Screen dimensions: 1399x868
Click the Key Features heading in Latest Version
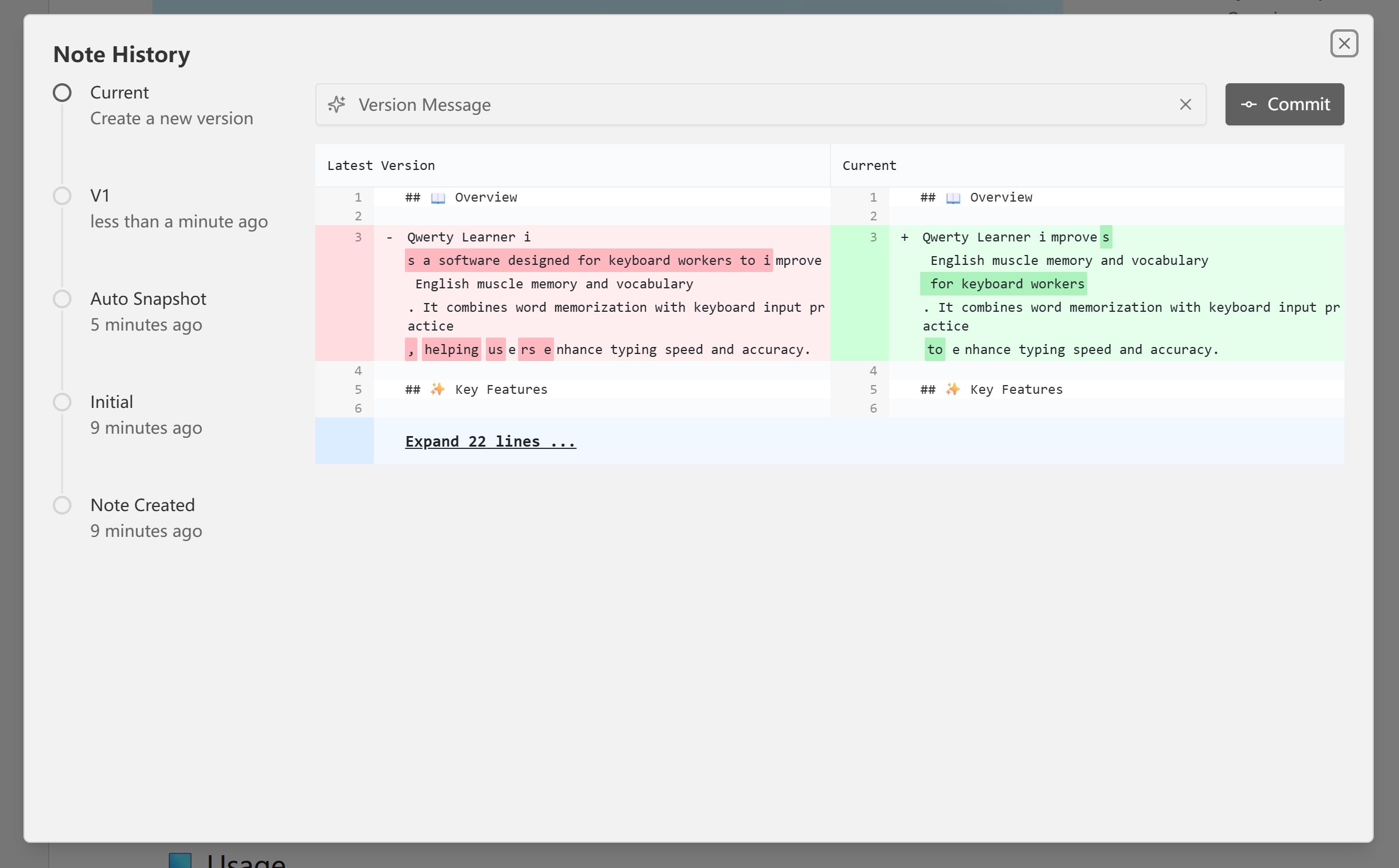click(476, 389)
